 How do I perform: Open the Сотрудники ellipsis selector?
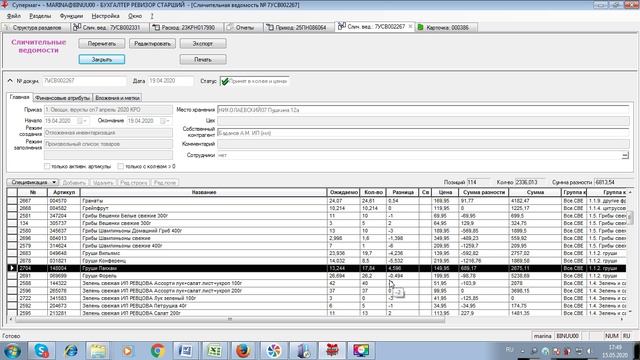(625, 155)
